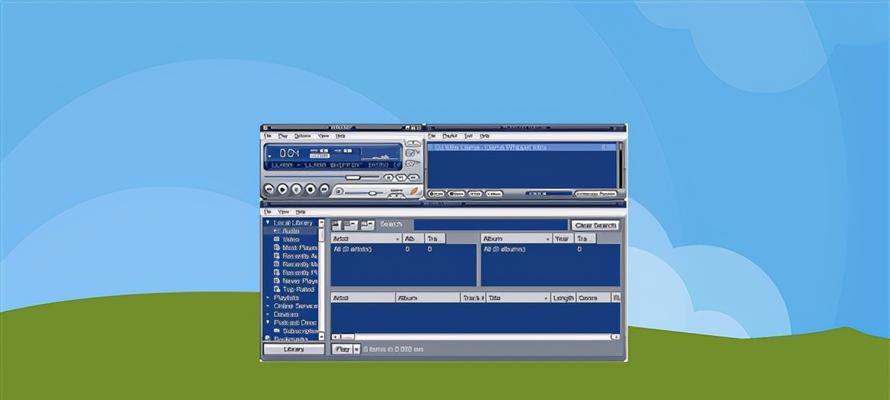The width and height of the screenshot is (890, 400).
Task: Select Video in the library tree
Action: tap(291, 239)
